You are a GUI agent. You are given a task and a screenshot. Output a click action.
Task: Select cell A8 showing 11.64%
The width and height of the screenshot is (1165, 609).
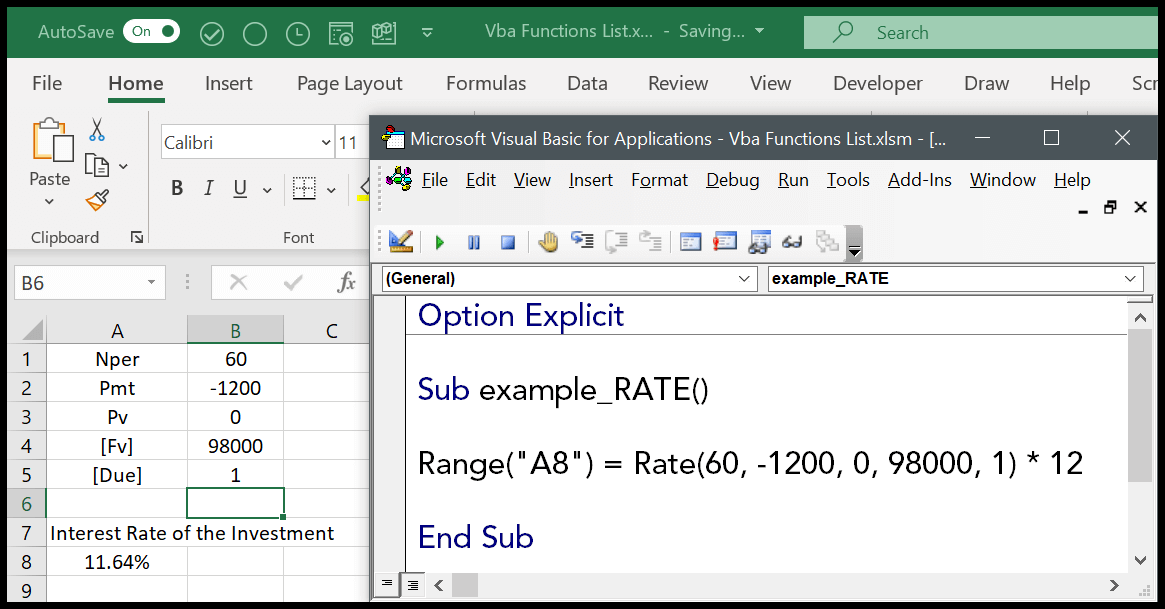click(x=117, y=562)
